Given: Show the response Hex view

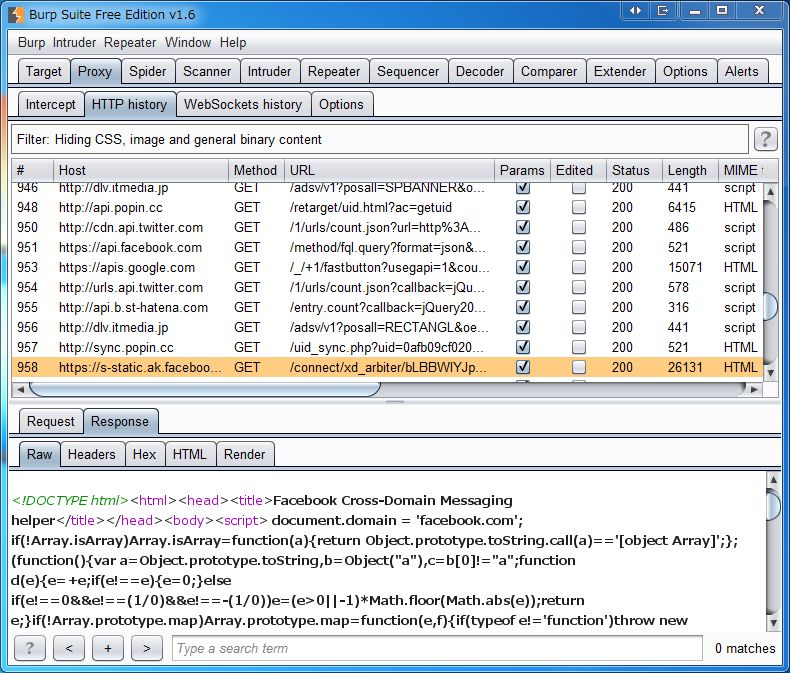Looking at the screenshot, I should pyautogui.click(x=144, y=454).
